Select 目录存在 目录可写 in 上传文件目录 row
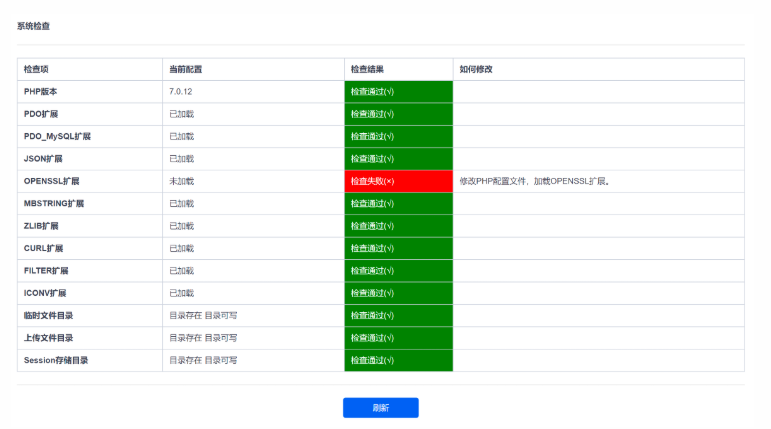The image size is (771, 429). tap(203, 338)
